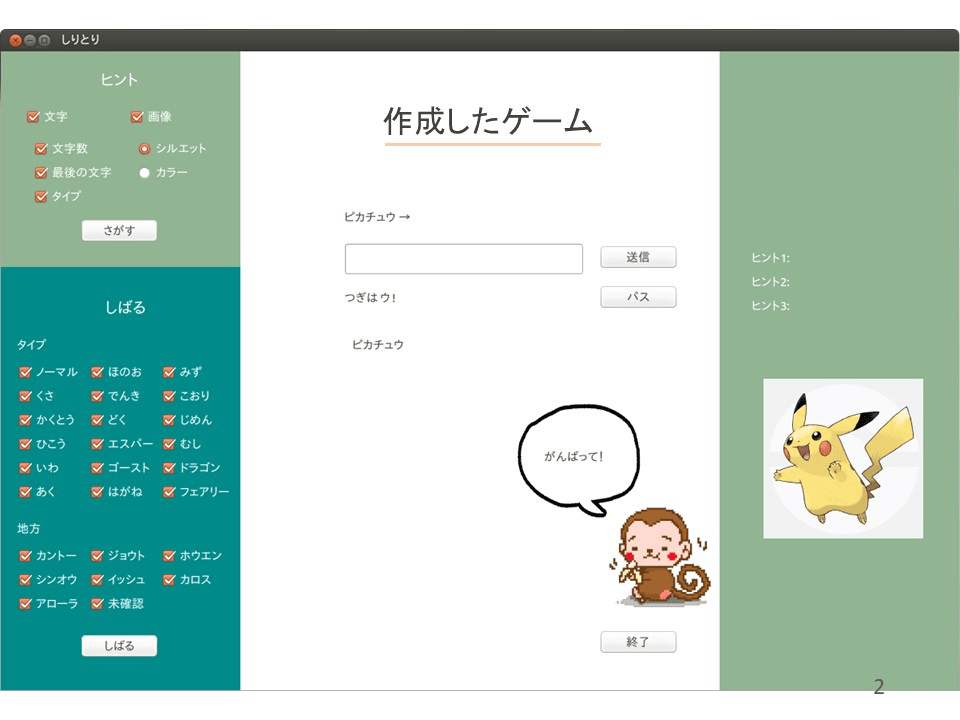Disable the アローラ region checkbox
Image resolution: width=960 pixels, height=720 pixels.
click(25, 604)
